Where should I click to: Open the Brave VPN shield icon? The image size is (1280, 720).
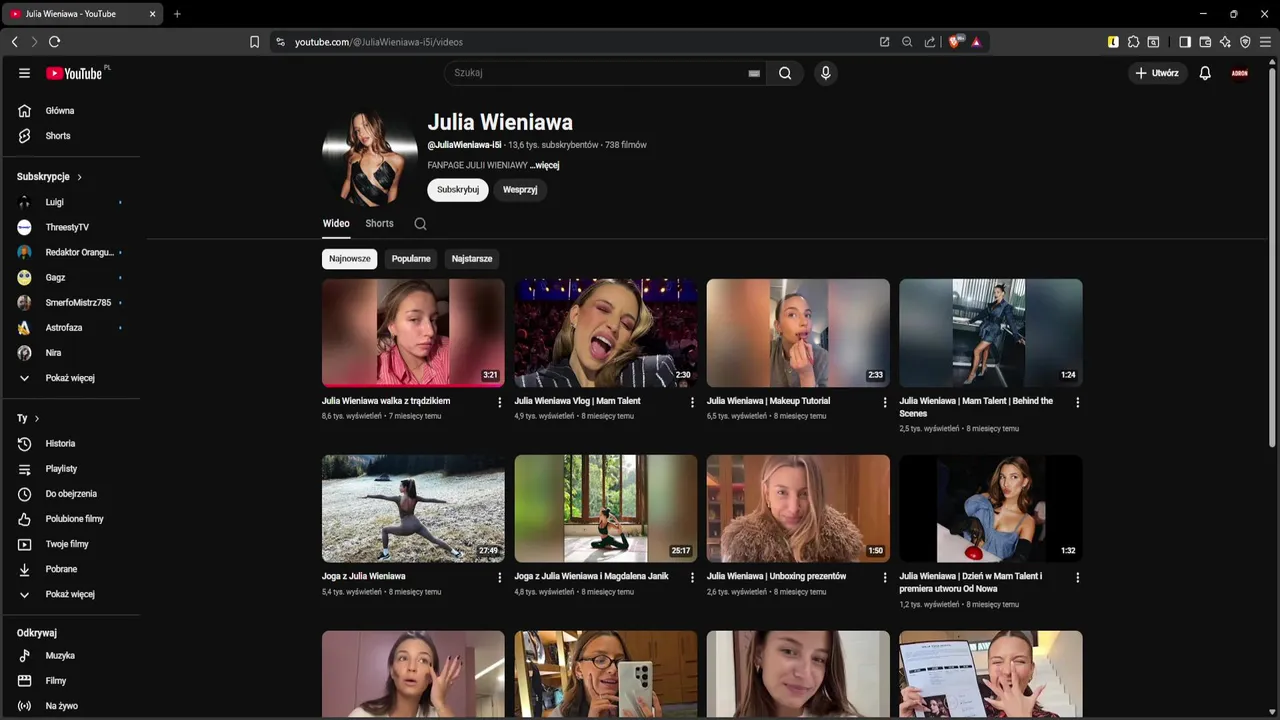click(1245, 42)
